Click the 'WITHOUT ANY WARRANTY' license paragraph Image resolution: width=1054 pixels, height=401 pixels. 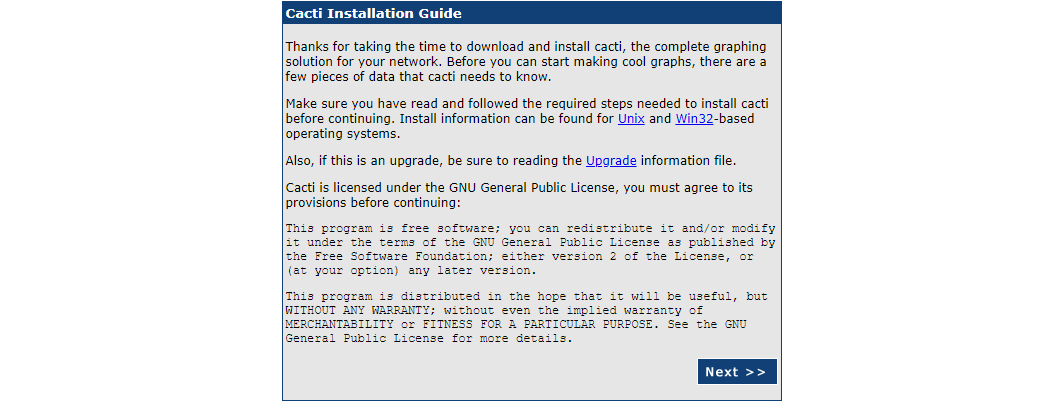(x=526, y=318)
